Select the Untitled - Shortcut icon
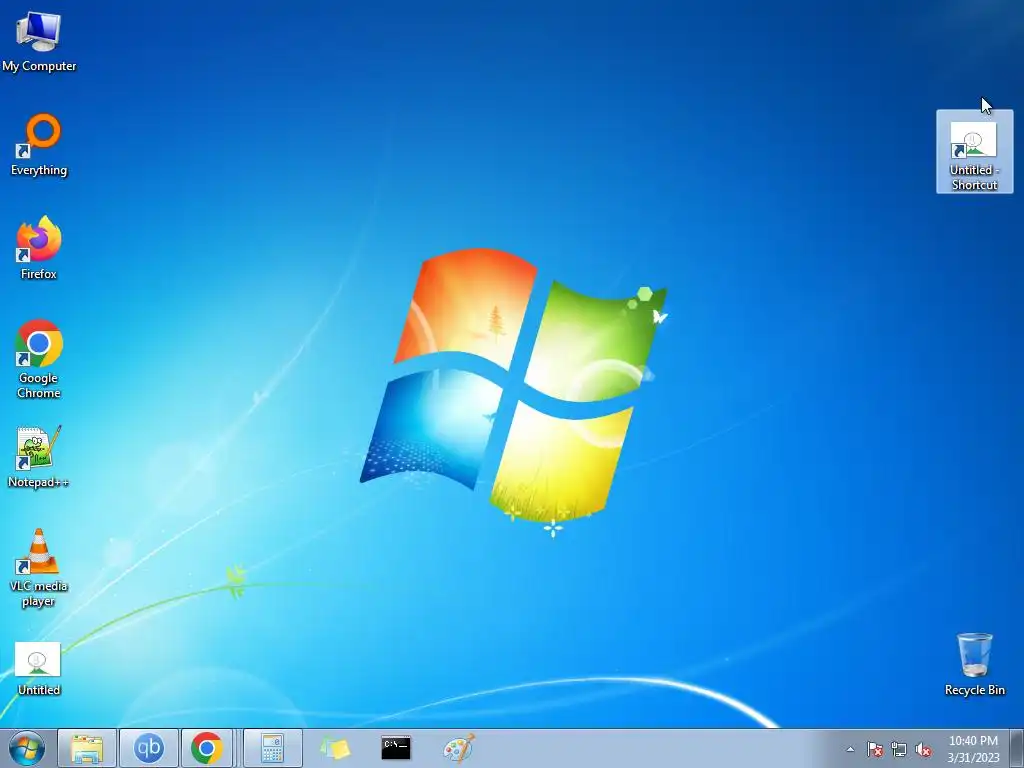Viewport: 1024px width, 768px height. (x=974, y=152)
